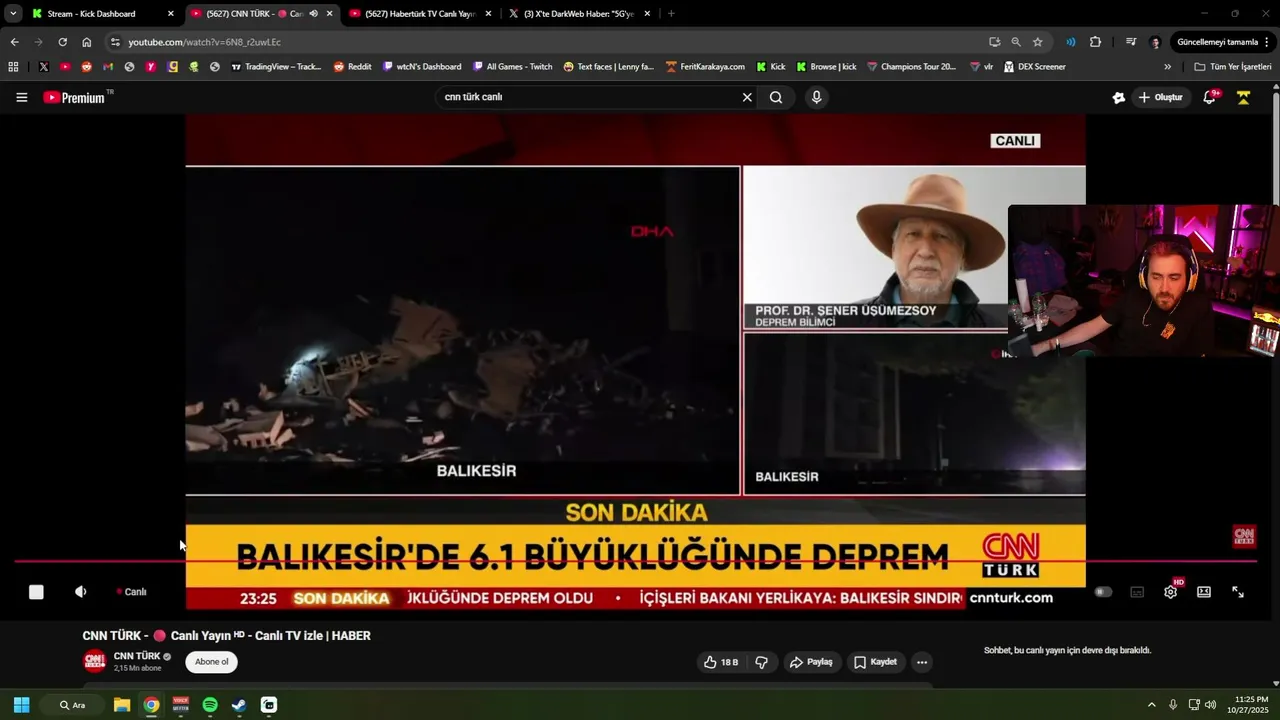Open player settings gear
This screenshot has width=1280, height=720.
click(1170, 592)
